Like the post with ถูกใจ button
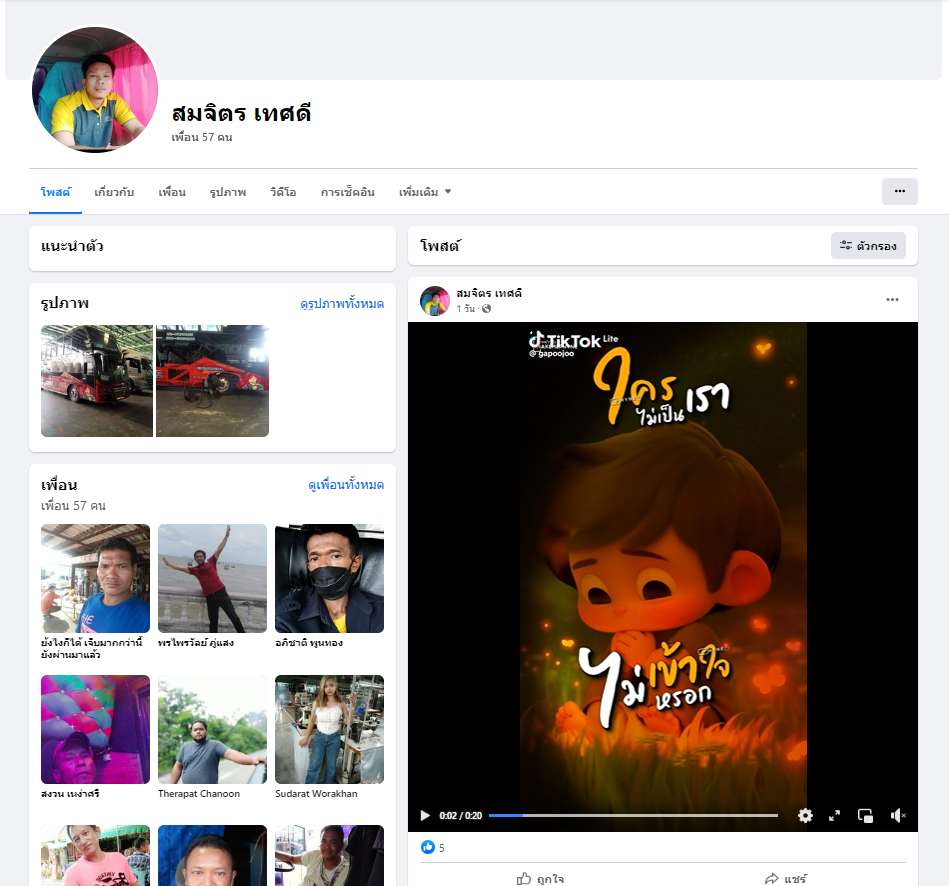Image resolution: width=949 pixels, height=886 pixels. pyautogui.click(x=540, y=879)
